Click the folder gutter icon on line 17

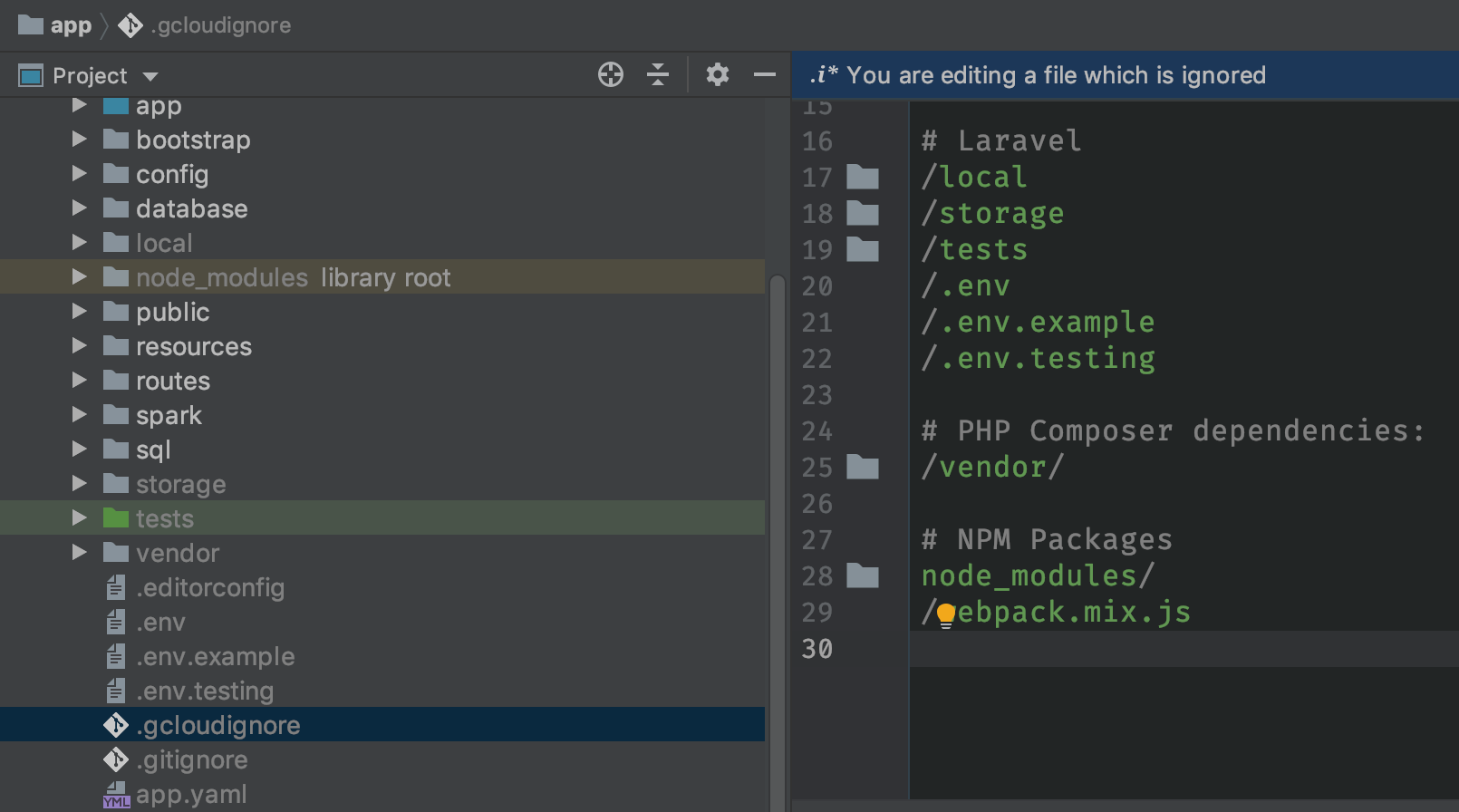863,177
